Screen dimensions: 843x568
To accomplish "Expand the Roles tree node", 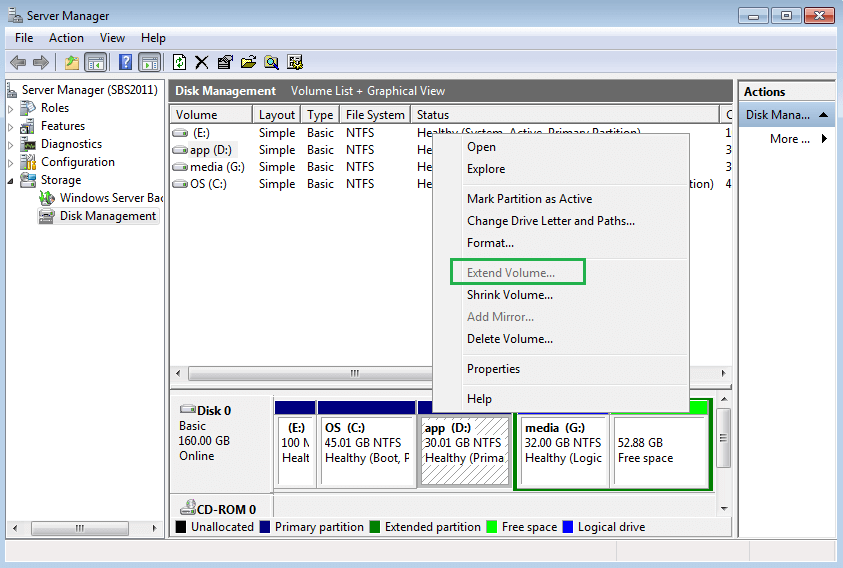I will 11,108.
